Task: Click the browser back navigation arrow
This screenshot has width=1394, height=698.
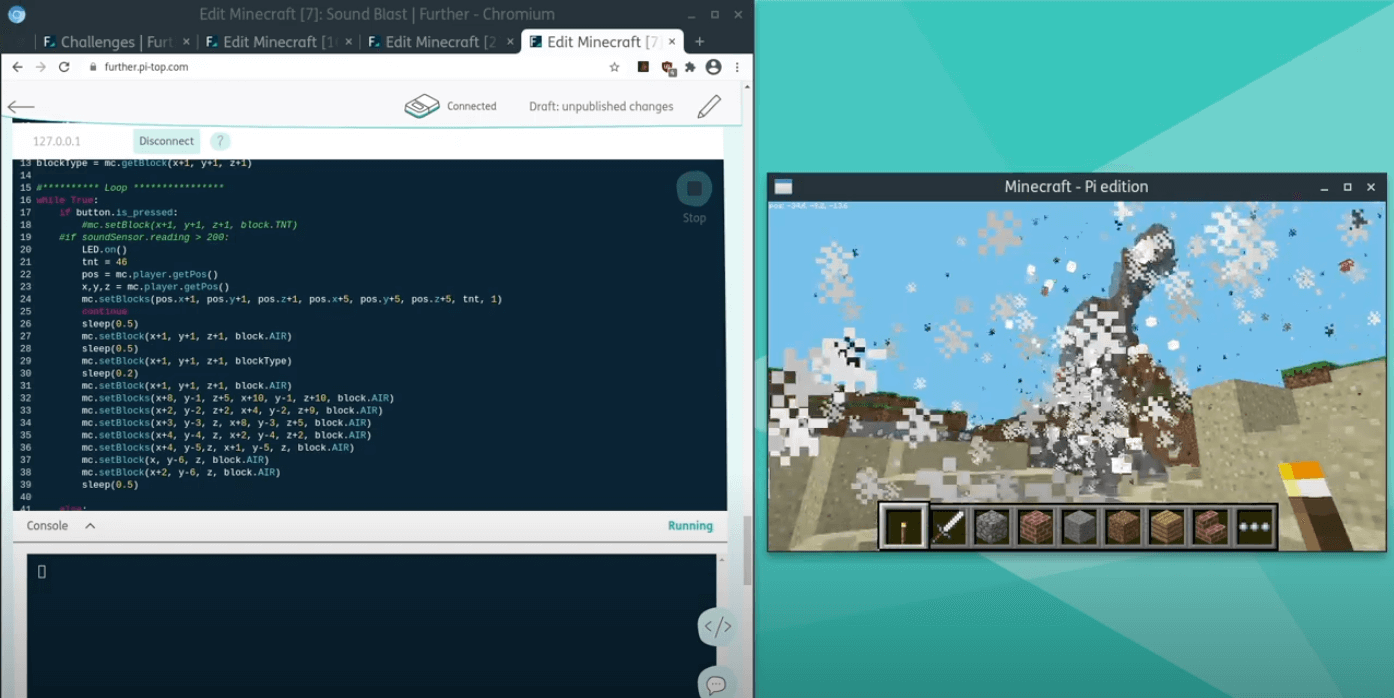Action: pos(17,67)
